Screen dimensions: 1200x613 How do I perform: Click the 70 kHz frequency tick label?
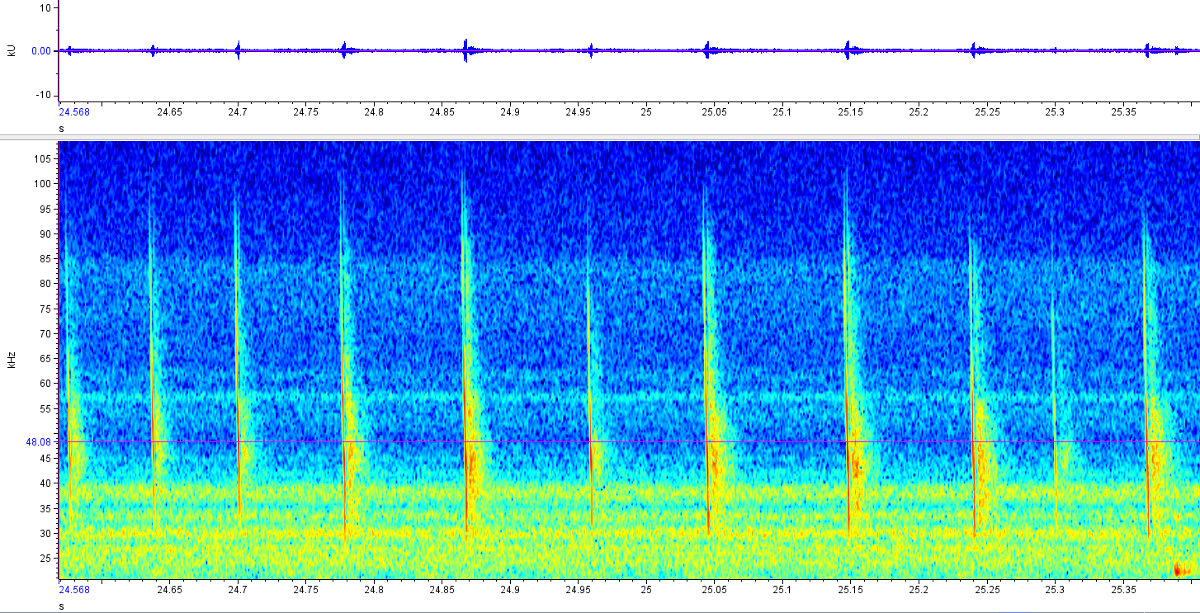pyautogui.click(x=46, y=333)
